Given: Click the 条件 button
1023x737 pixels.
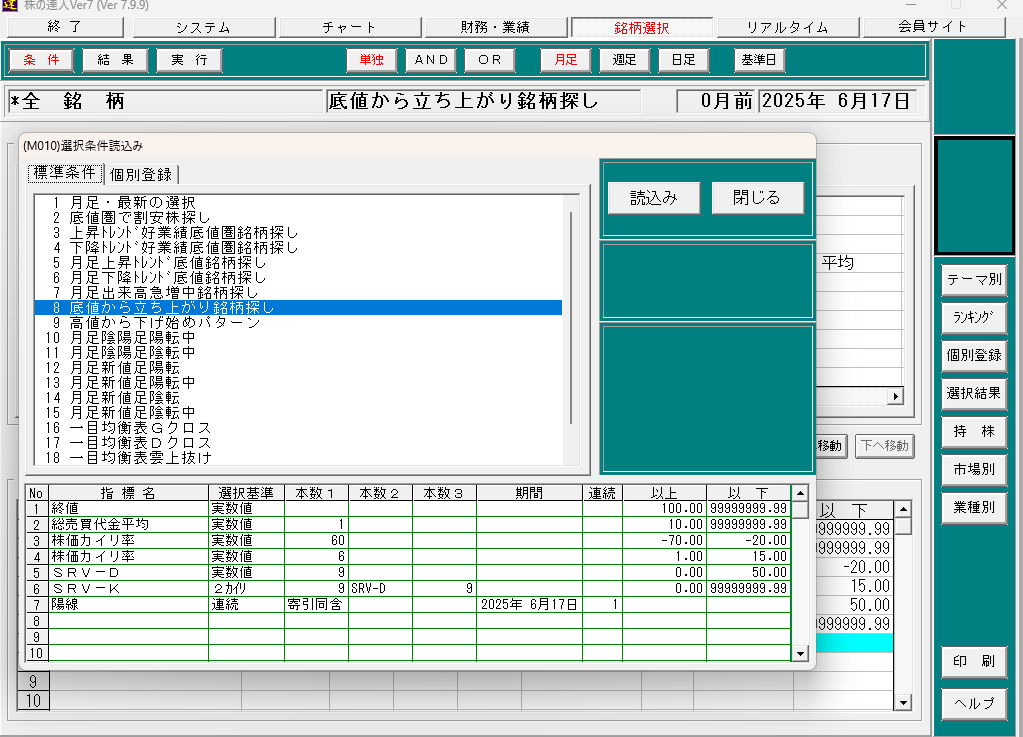Looking at the screenshot, I should click(42, 60).
